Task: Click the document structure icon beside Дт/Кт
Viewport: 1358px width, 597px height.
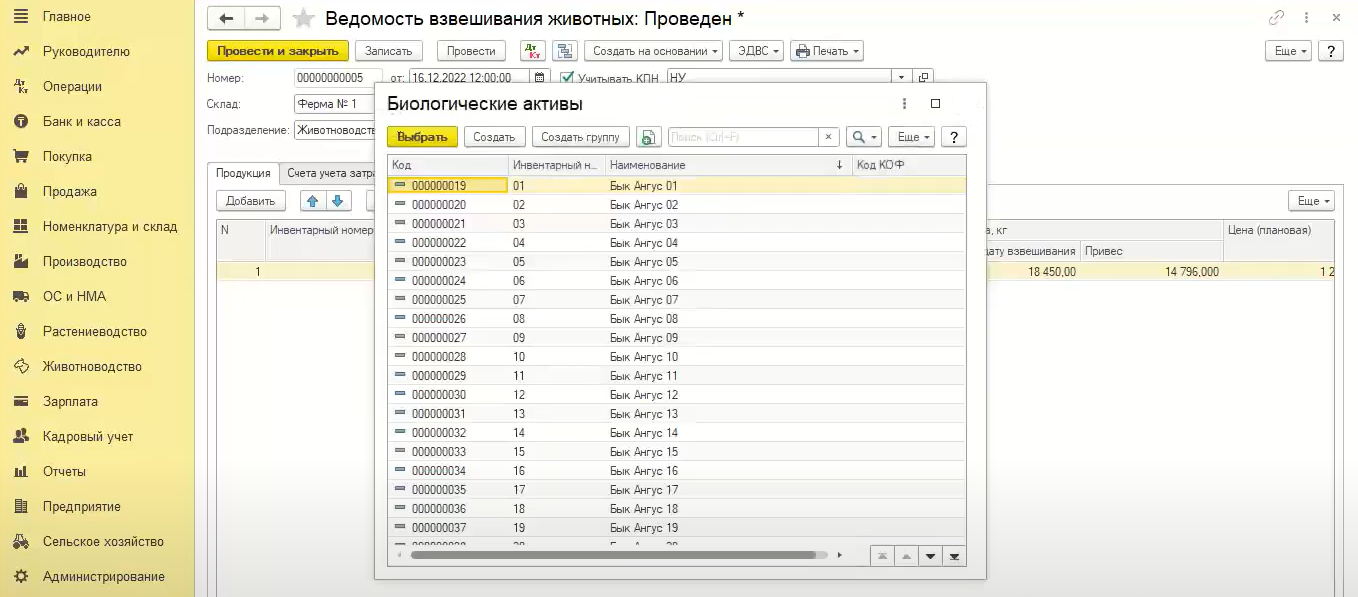Action: [x=565, y=51]
